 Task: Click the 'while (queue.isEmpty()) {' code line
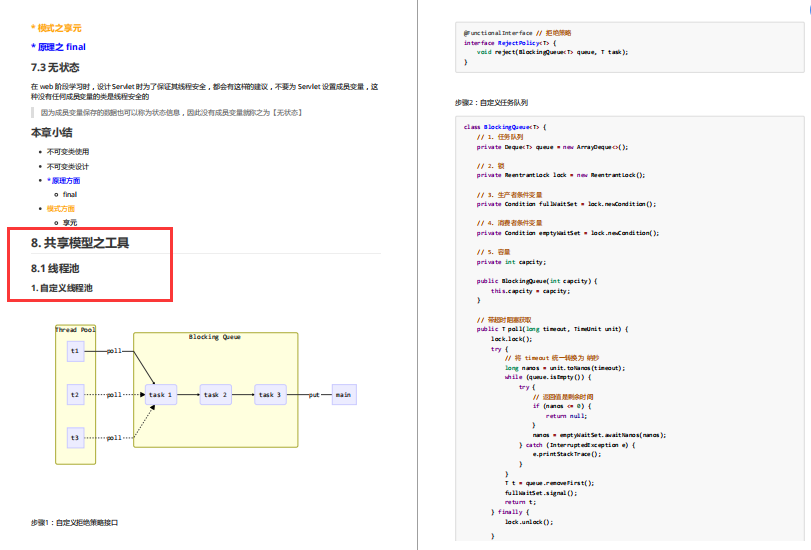point(548,377)
